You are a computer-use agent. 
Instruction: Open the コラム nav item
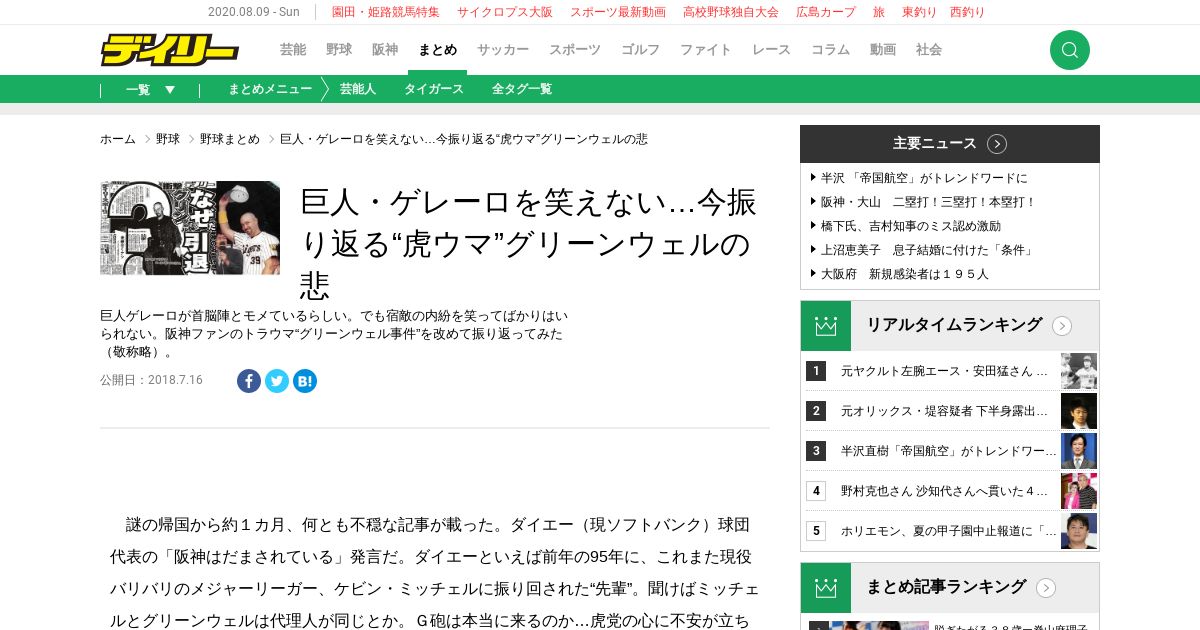[x=831, y=50]
